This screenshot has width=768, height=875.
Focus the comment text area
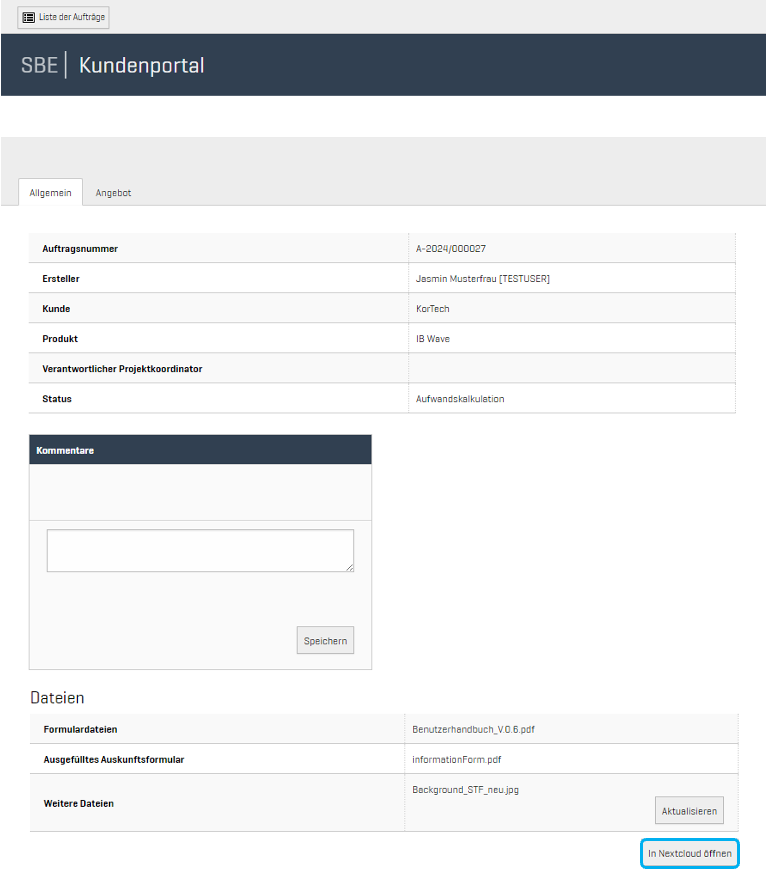[x=200, y=550]
